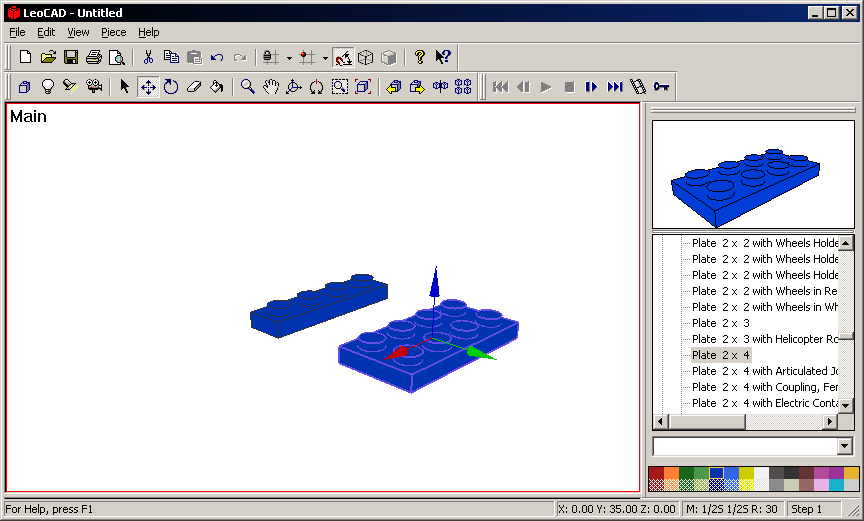Expand the snap grid options dropdown arrow

coord(325,58)
